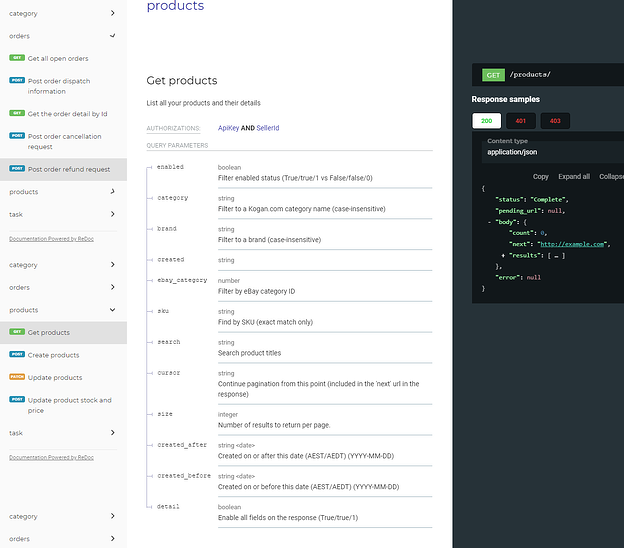The height and width of the screenshot is (548, 624).
Task: Click GET badge beside Get order detail by Id
Action: [x=16, y=113]
